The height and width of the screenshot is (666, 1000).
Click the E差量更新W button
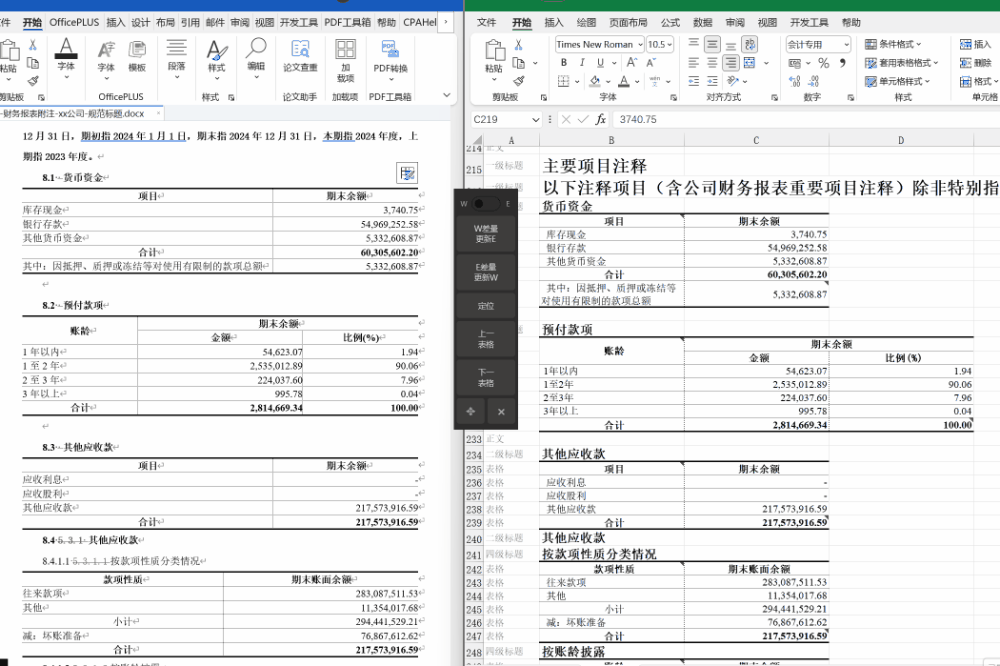point(486,272)
